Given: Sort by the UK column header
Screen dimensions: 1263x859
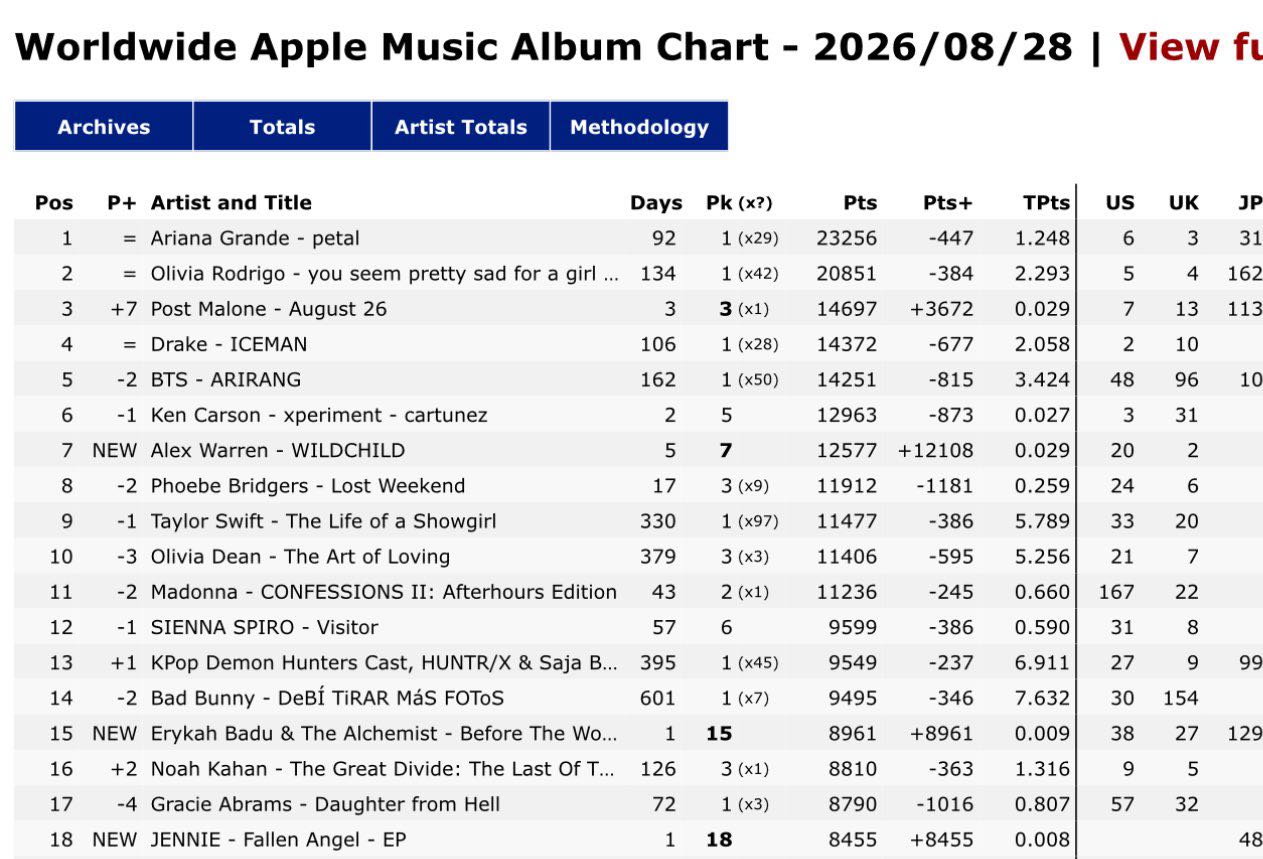Looking at the screenshot, I should [1184, 203].
